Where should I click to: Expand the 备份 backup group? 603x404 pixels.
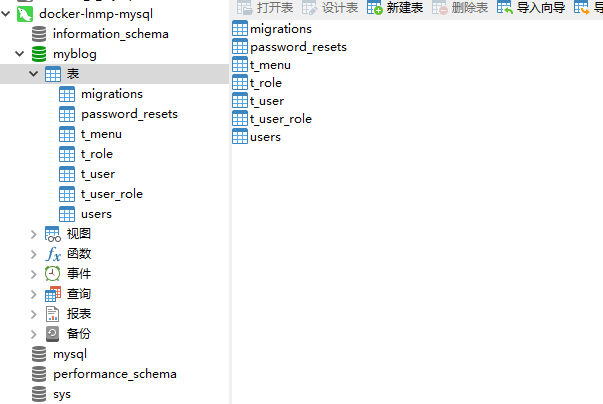click(x=33, y=334)
